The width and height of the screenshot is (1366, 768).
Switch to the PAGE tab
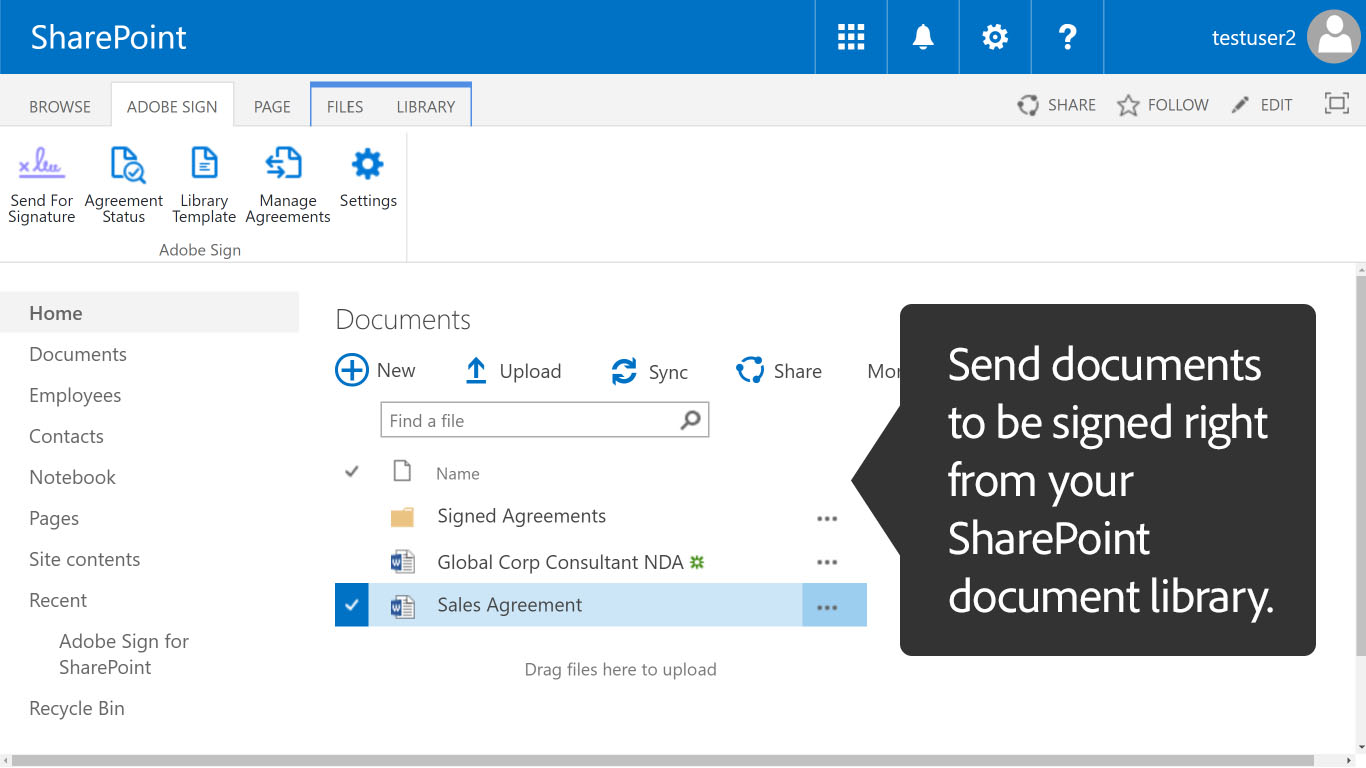point(272,106)
